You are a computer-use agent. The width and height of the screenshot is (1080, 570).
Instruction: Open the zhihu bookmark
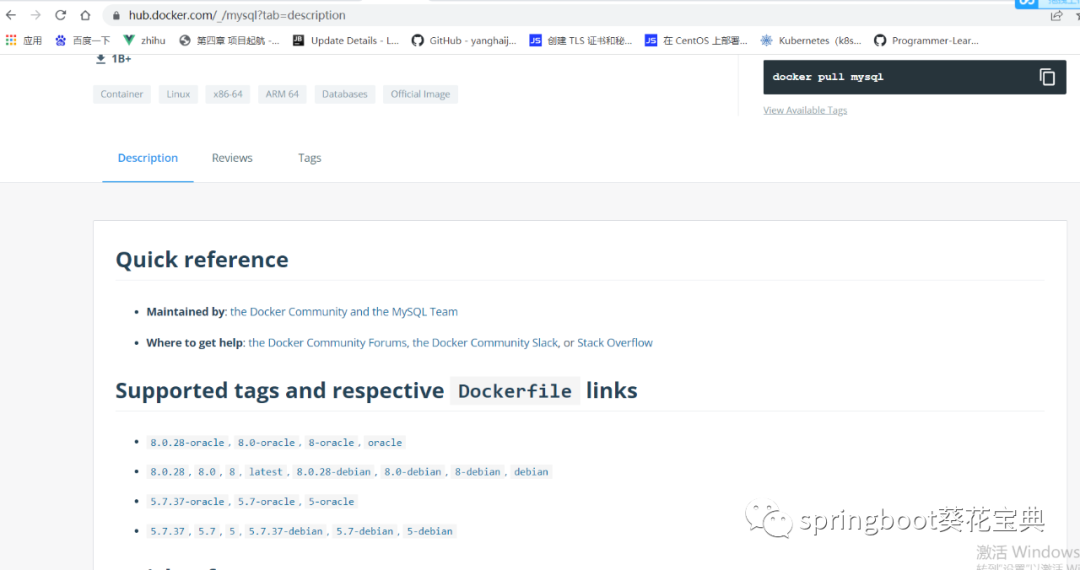pyautogui.click(x=145, y=41)
